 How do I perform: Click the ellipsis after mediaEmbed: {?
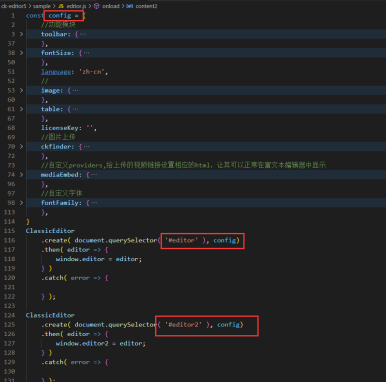94,174
